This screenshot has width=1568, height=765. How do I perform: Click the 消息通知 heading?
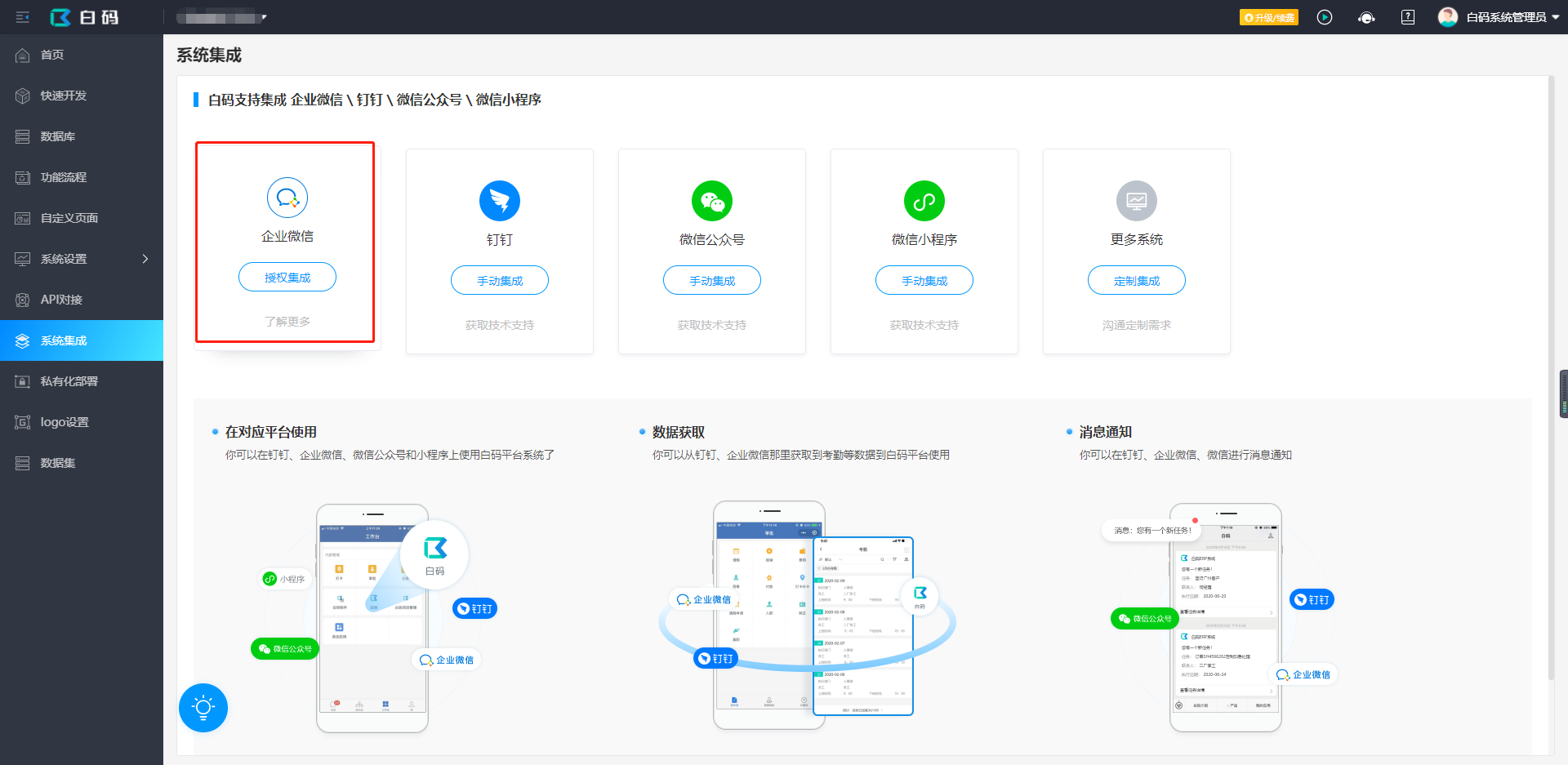tap(1106, 432)
